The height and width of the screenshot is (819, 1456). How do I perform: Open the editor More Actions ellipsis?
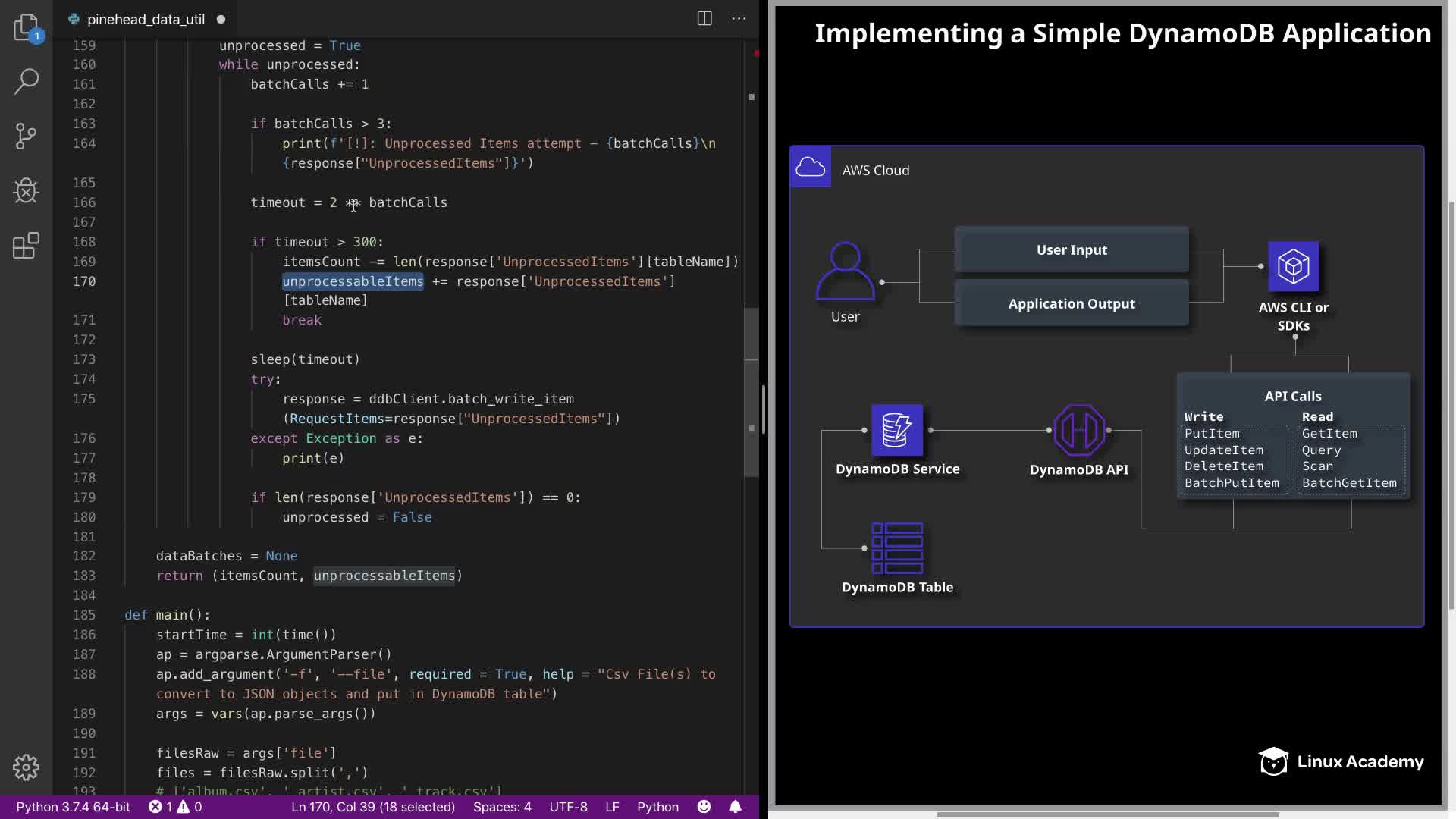pyautogui.click(x=739, y=19)
